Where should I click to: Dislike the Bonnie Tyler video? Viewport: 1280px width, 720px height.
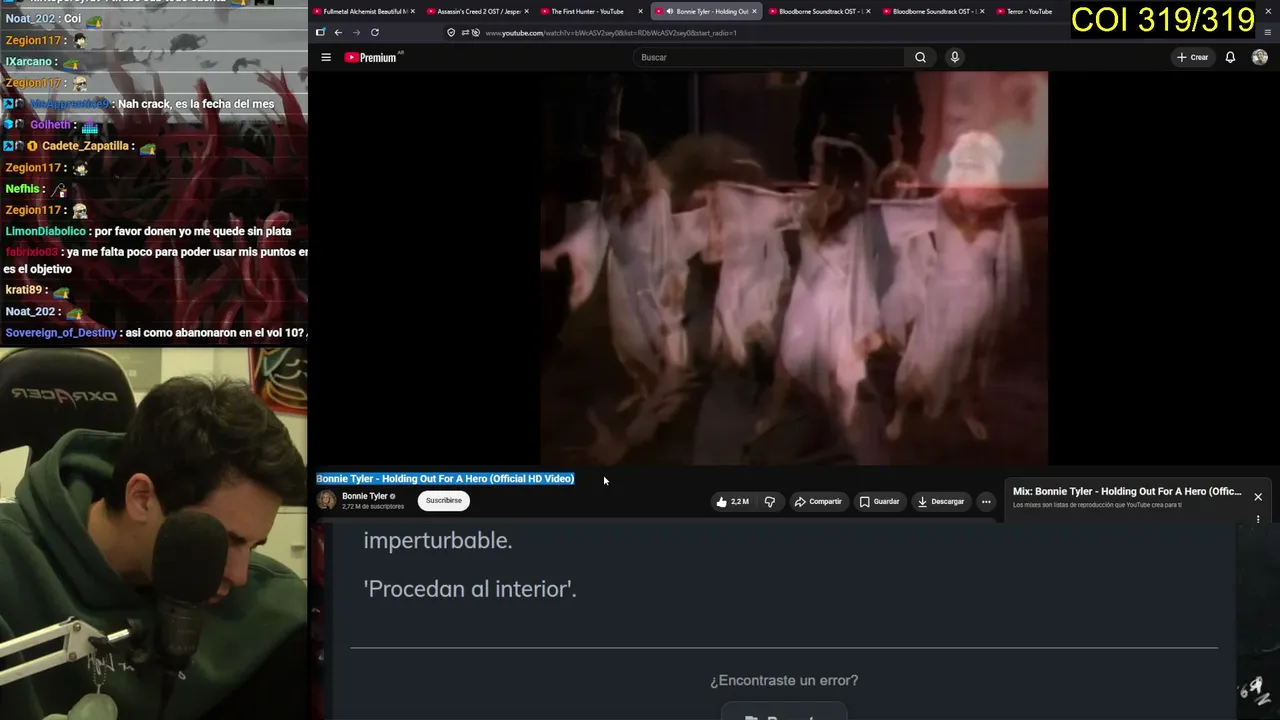(769, 501)
